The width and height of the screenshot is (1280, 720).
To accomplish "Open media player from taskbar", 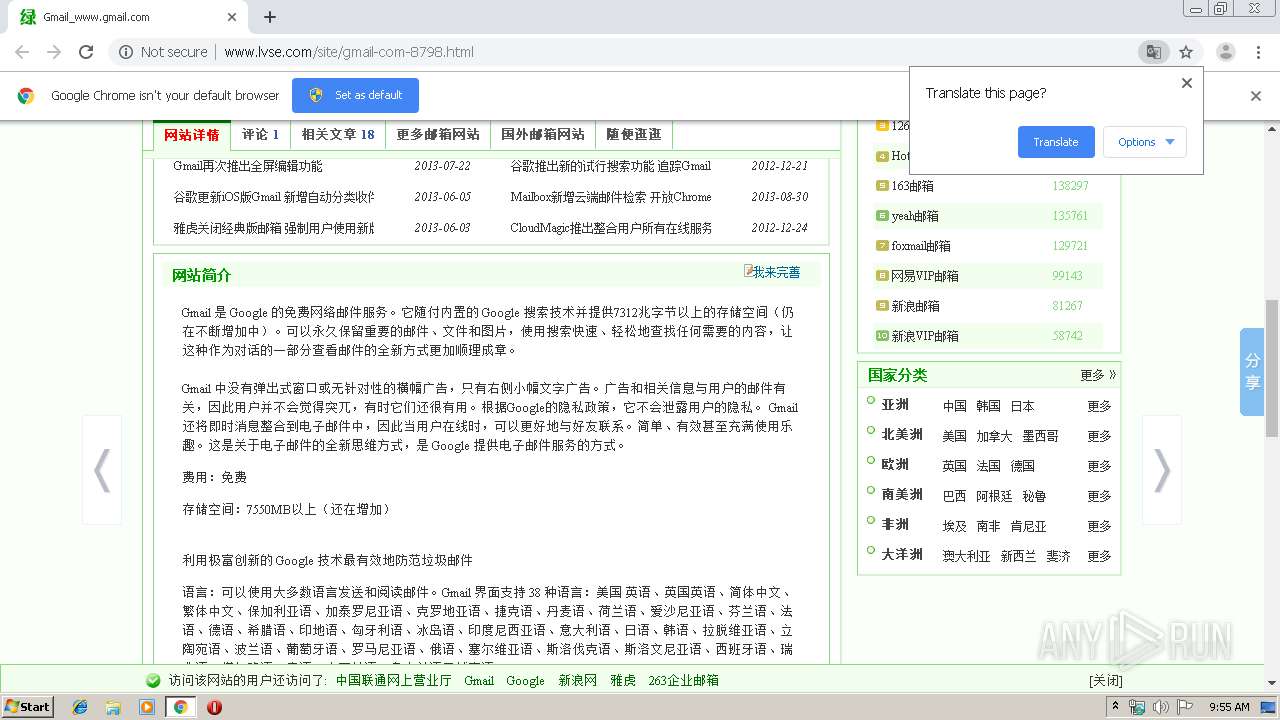I will 147,707.
